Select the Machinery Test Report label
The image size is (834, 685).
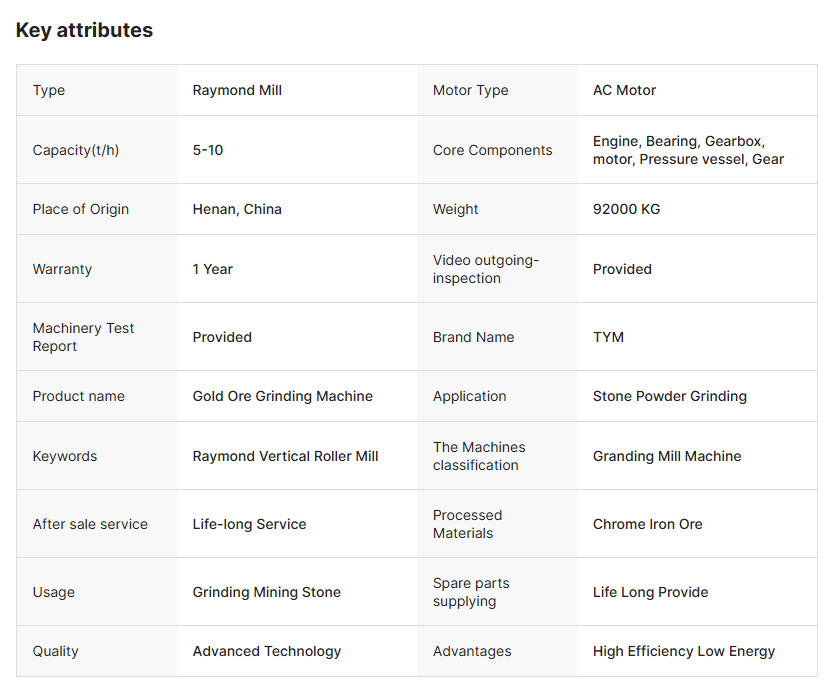pos(84,337)
